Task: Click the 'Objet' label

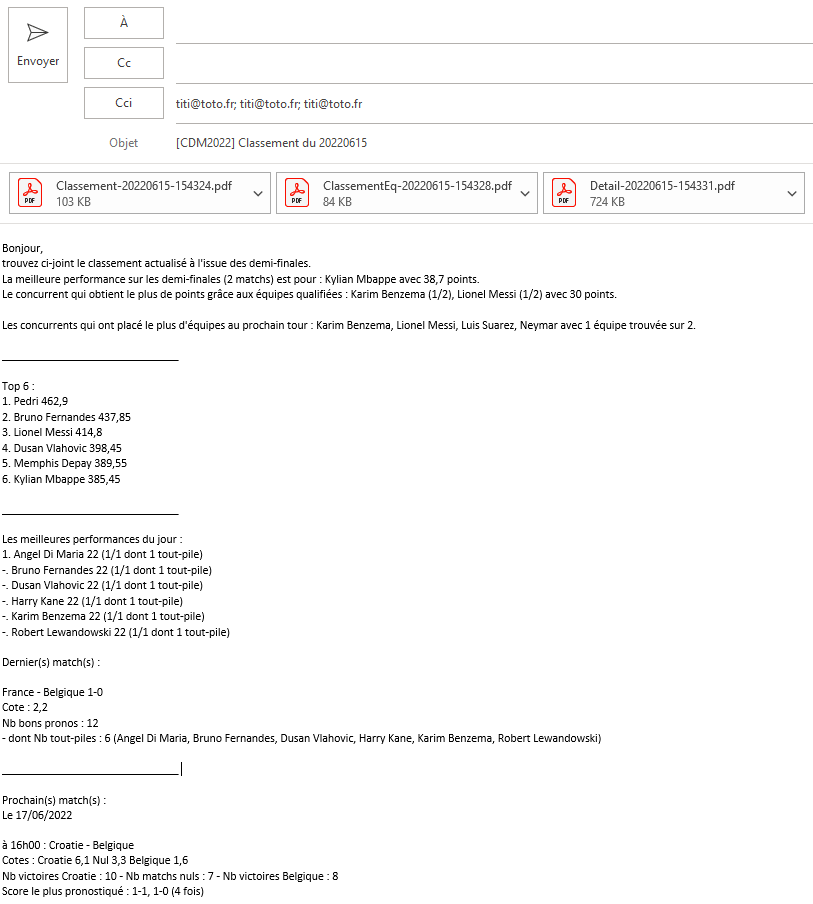Action: coord(123,143)
